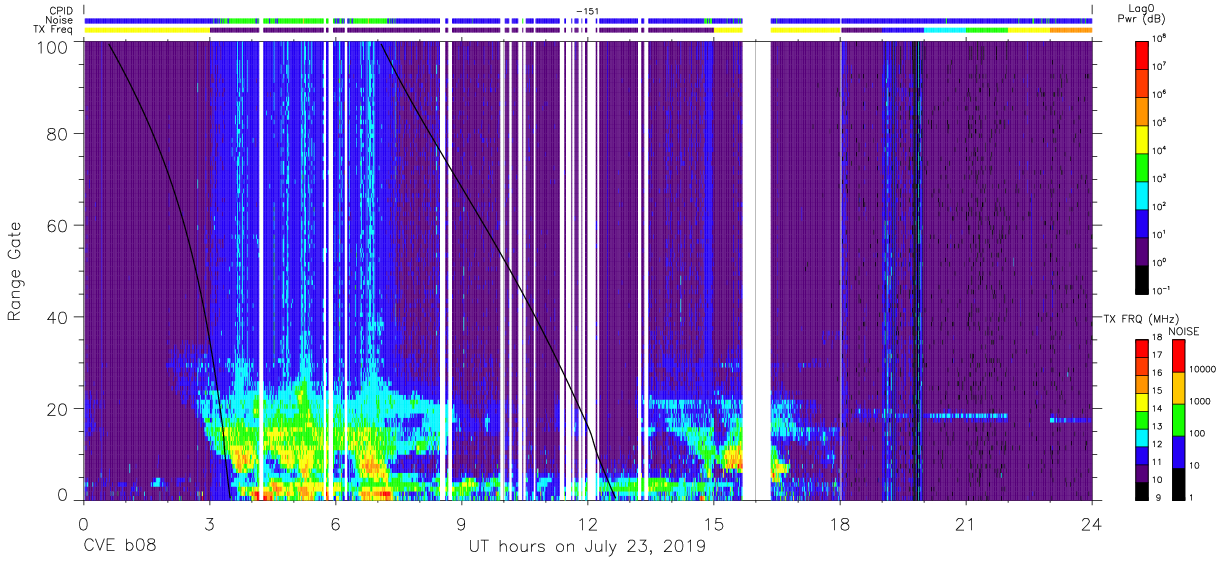Click the green segment of the TX Freq timeline bar

987,30
